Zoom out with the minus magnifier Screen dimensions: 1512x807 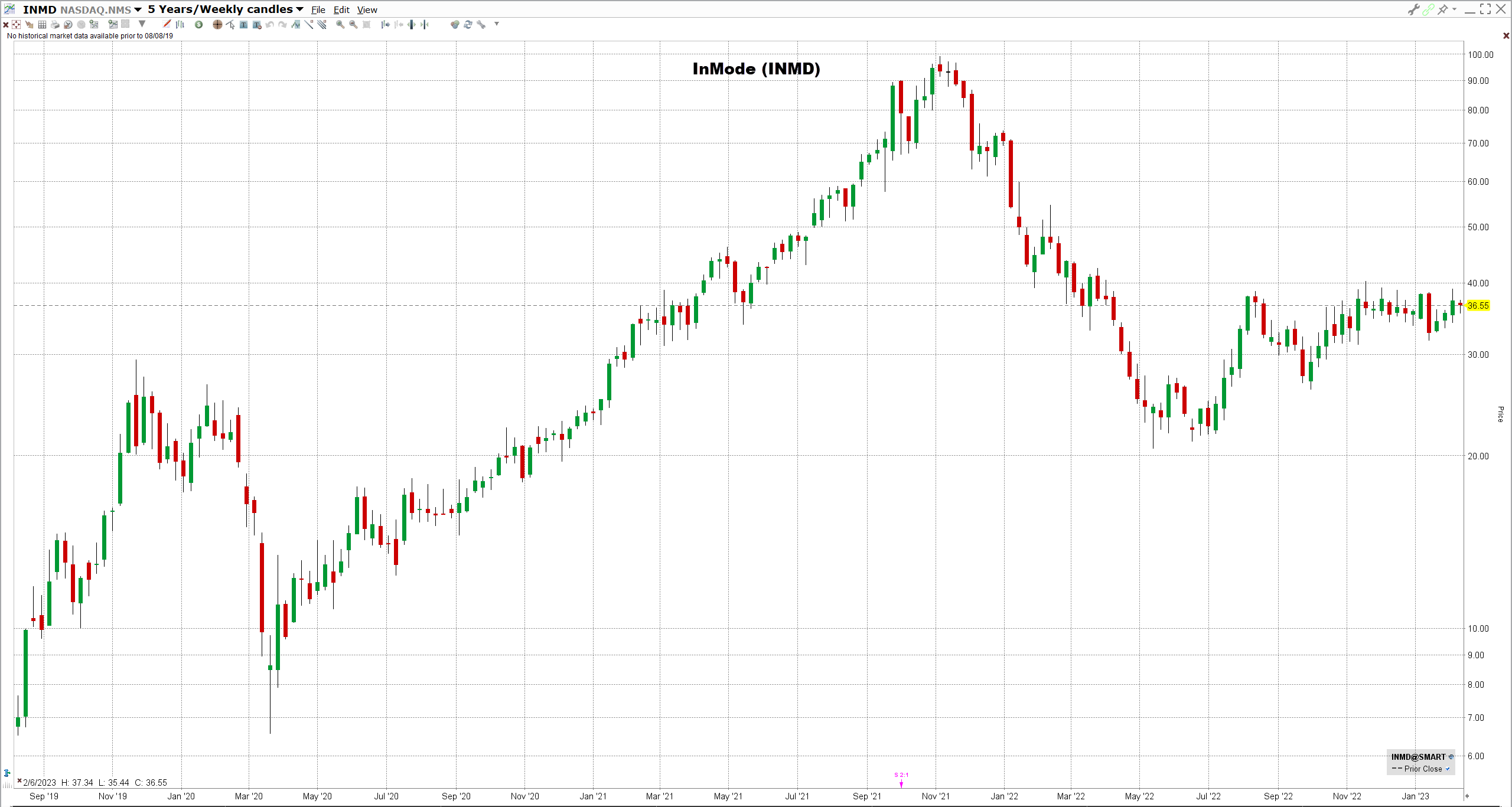pyautogui.click(x=353, y=25)
